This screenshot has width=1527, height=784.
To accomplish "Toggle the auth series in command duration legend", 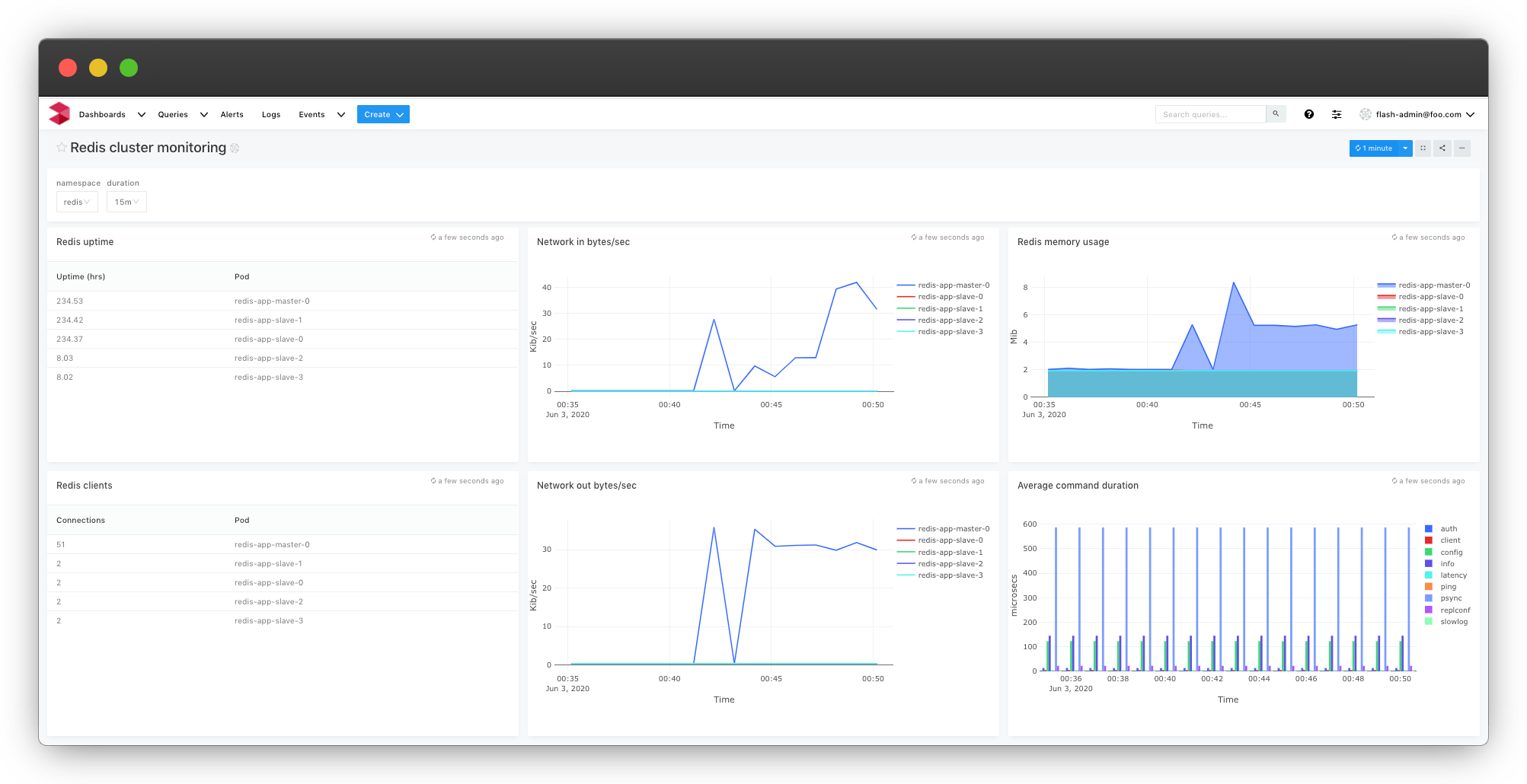I will (1441, 529).
